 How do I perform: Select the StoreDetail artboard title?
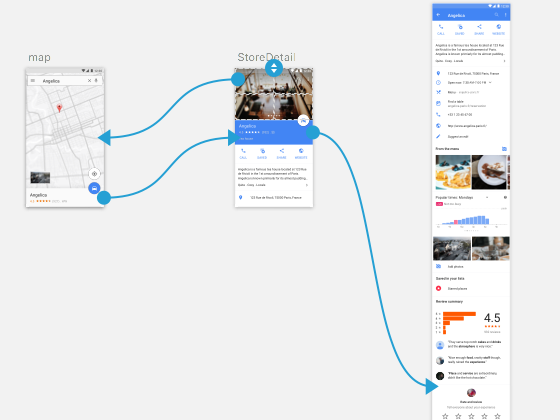tap(266, 57)
